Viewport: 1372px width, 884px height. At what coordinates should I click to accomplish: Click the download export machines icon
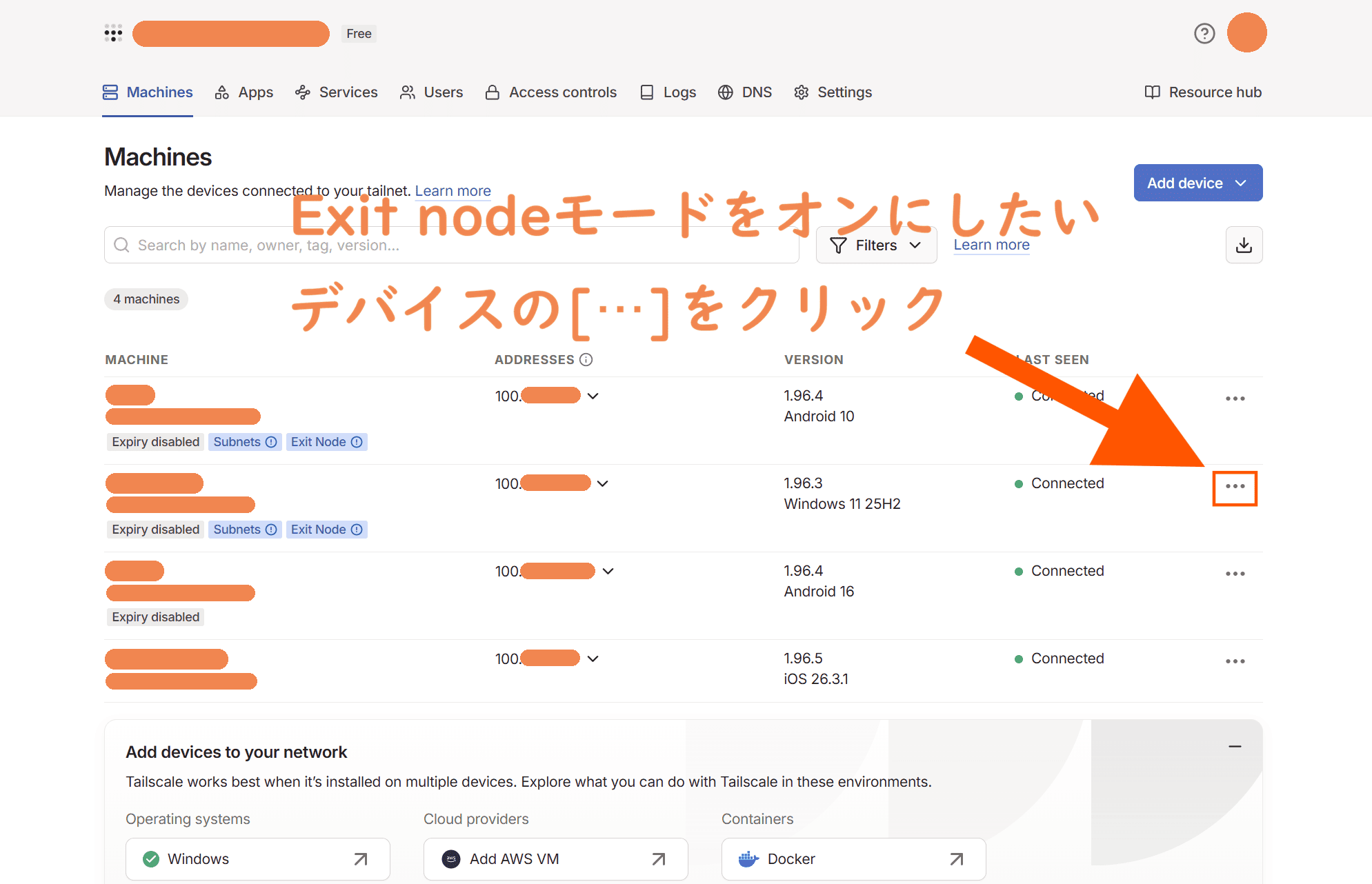1243,245
